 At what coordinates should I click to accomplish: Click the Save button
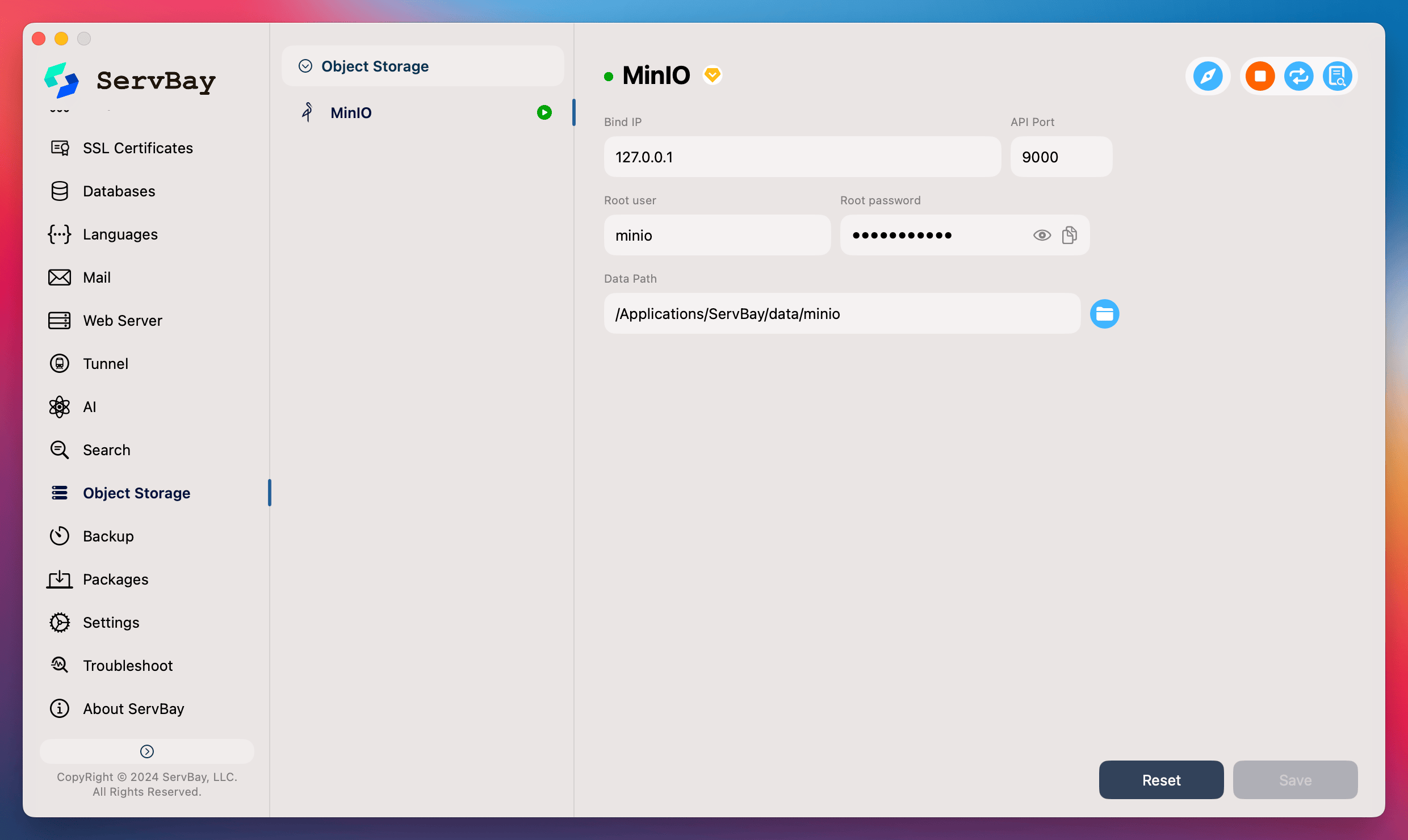[x=1295, y=780]
